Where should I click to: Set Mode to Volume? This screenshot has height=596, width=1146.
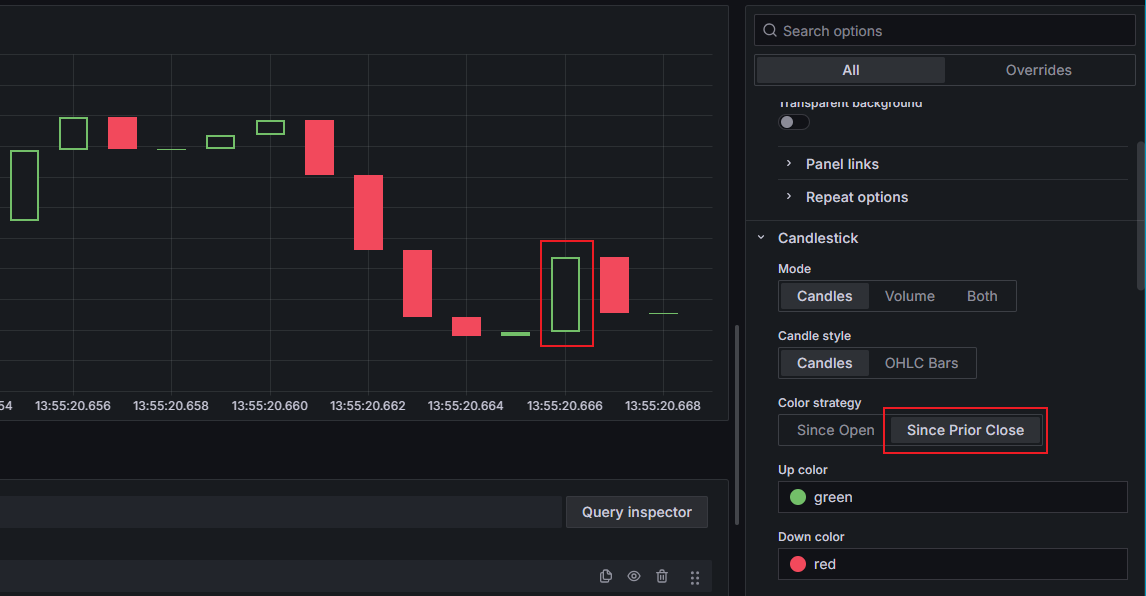click(909, 296)
